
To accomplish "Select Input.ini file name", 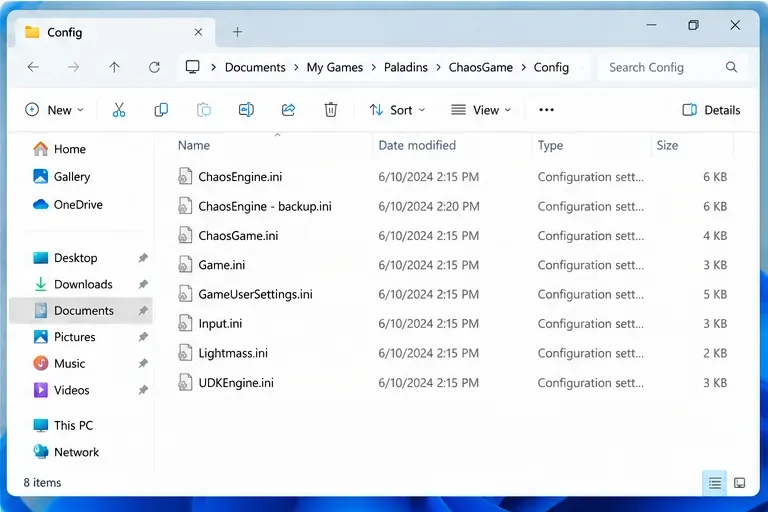I will click(x=220, y=324).
